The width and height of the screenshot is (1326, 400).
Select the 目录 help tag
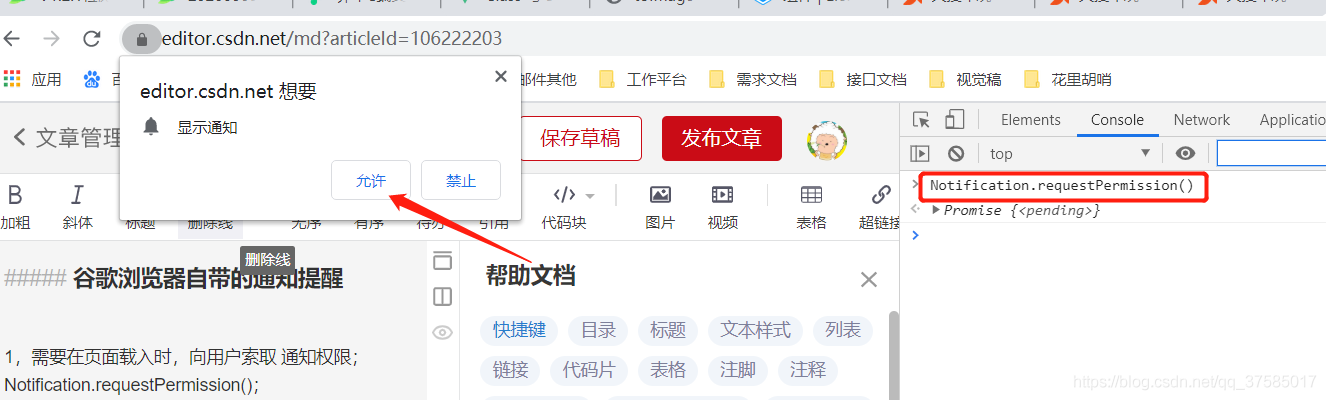598,330
